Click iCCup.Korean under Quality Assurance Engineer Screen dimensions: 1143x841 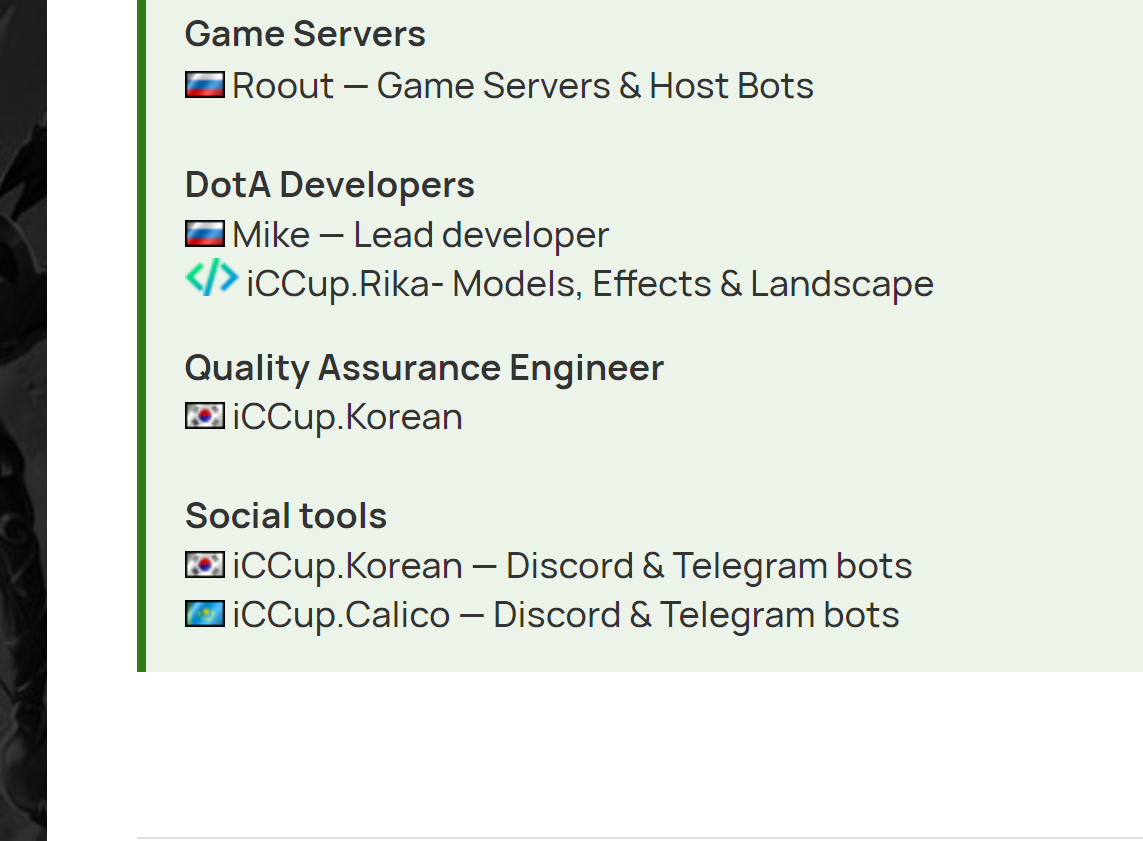click(348, 418)
